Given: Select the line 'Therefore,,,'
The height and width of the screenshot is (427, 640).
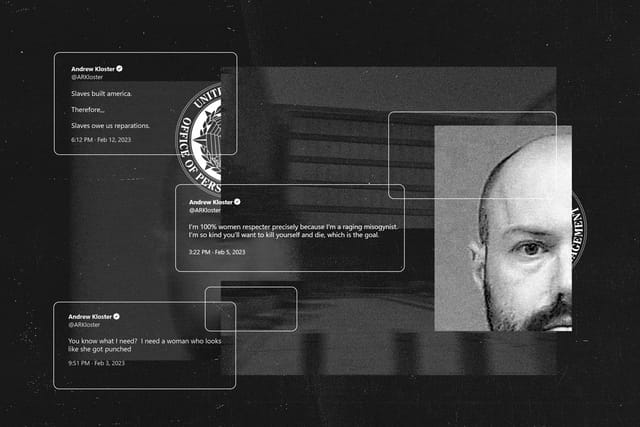Looking at the screenshot, I should coord(88,110).
